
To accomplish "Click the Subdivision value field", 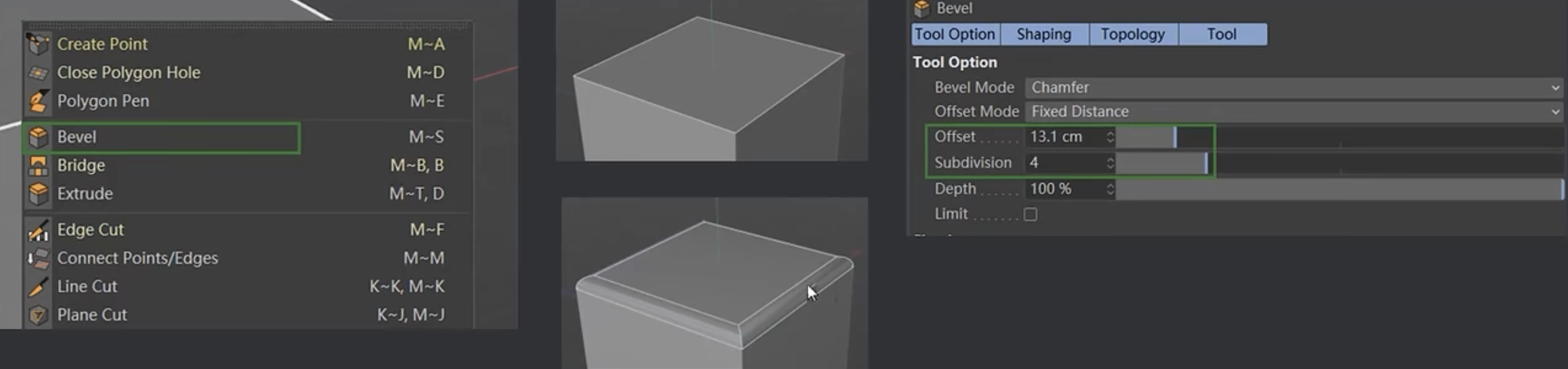I will pyautogui.click(x=1065, y=163).
